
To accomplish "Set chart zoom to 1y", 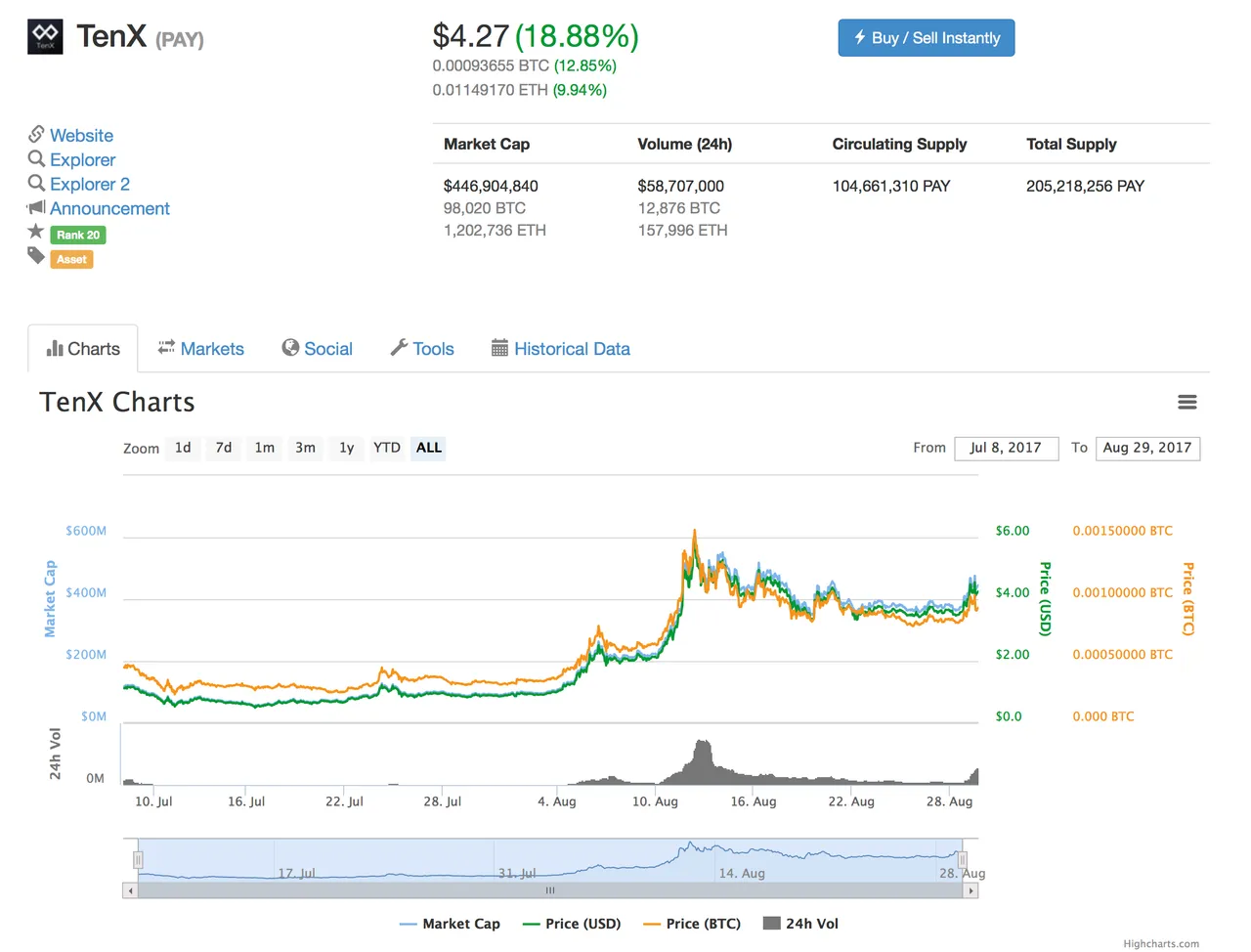I will click(346, 448).
